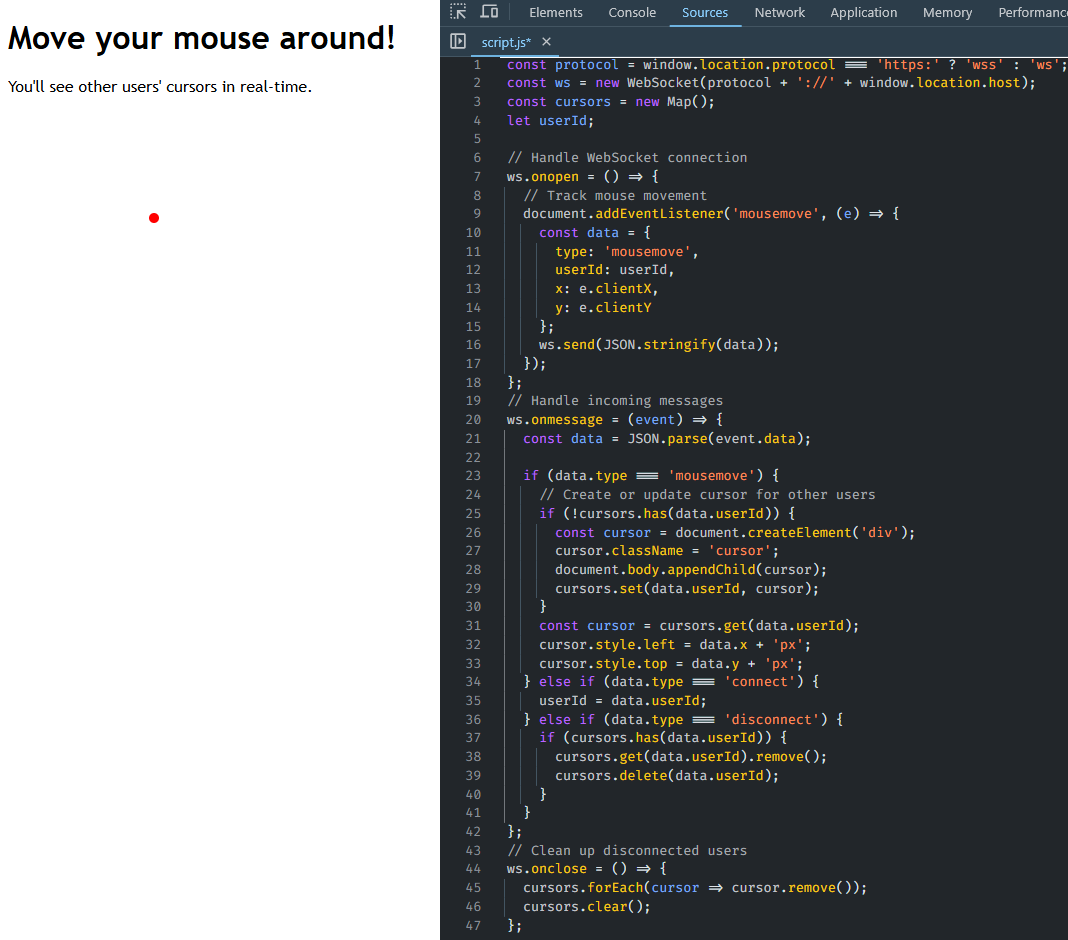
Task: Click 'ws.send(JSON.stringify(data));' line
Action: pyautogui.click(x=659, y=345)
